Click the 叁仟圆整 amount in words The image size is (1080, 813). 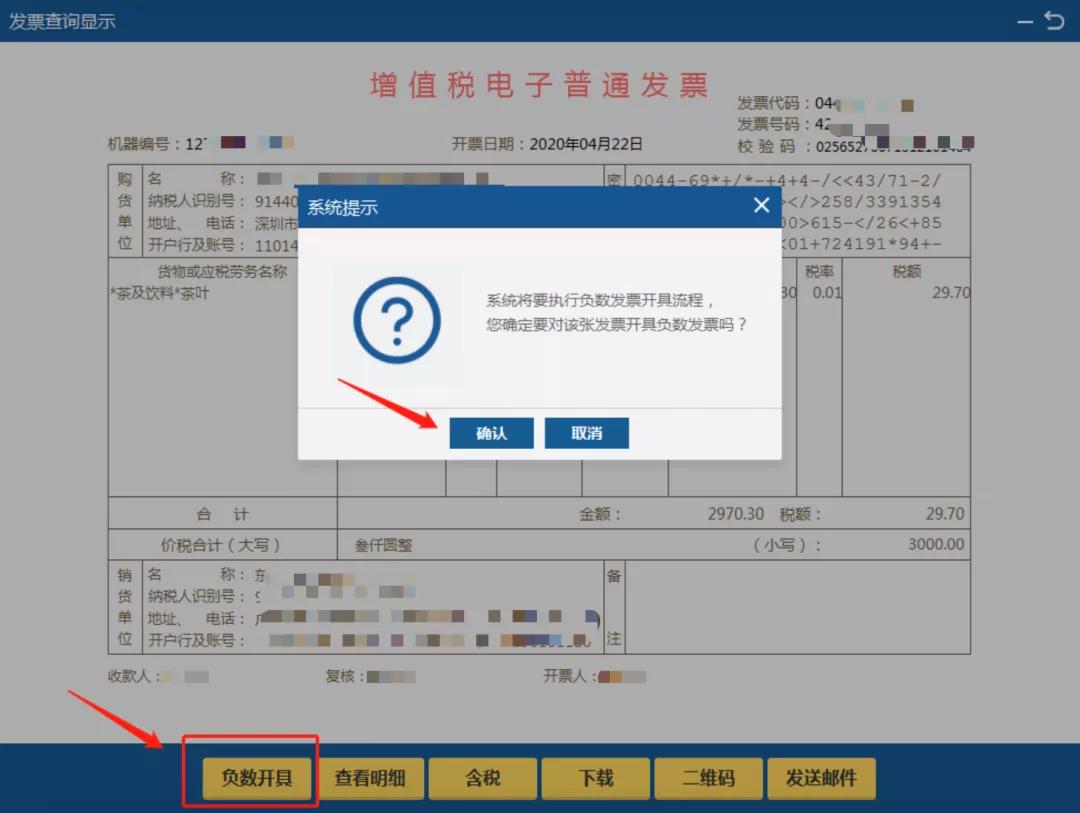[384, 546]
